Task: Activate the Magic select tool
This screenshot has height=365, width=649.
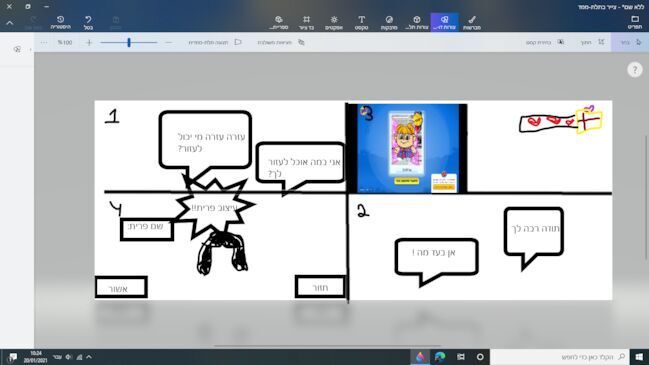Action: [545, 42]
